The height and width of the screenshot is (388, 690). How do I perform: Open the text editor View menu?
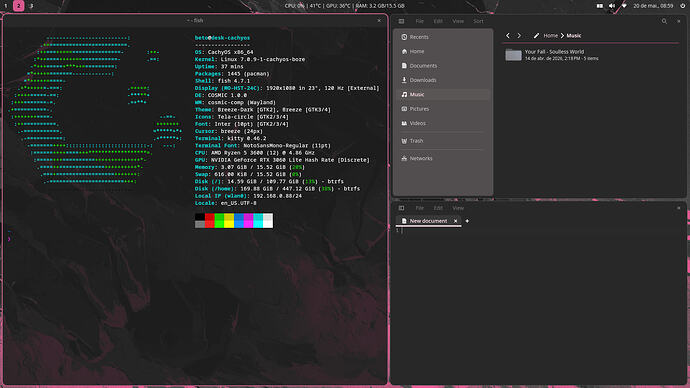458,208
